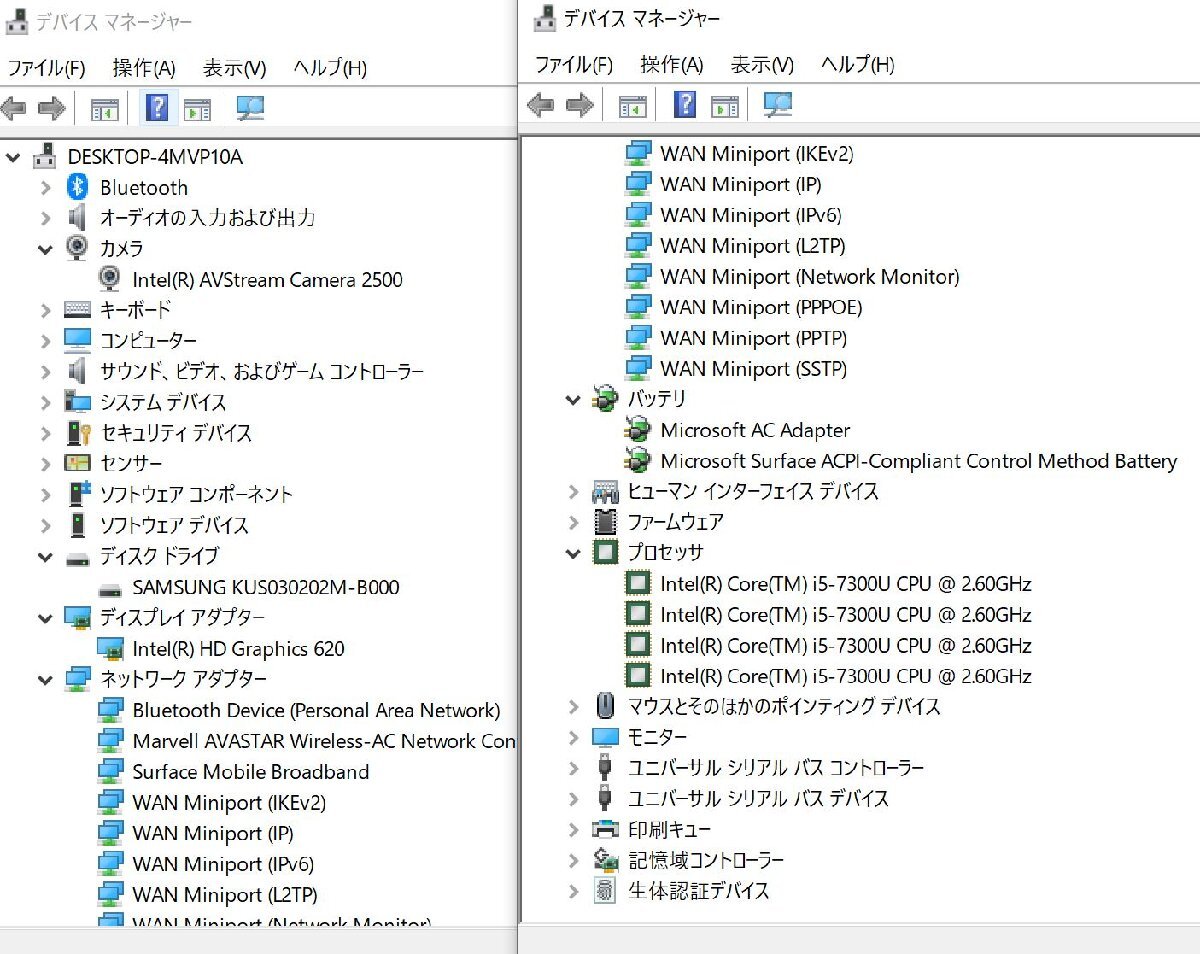The image size is (1200, 954).
Task: Click properties pane icon in right window toolbar
Action: pyautogui.click(x=632, y=105)
